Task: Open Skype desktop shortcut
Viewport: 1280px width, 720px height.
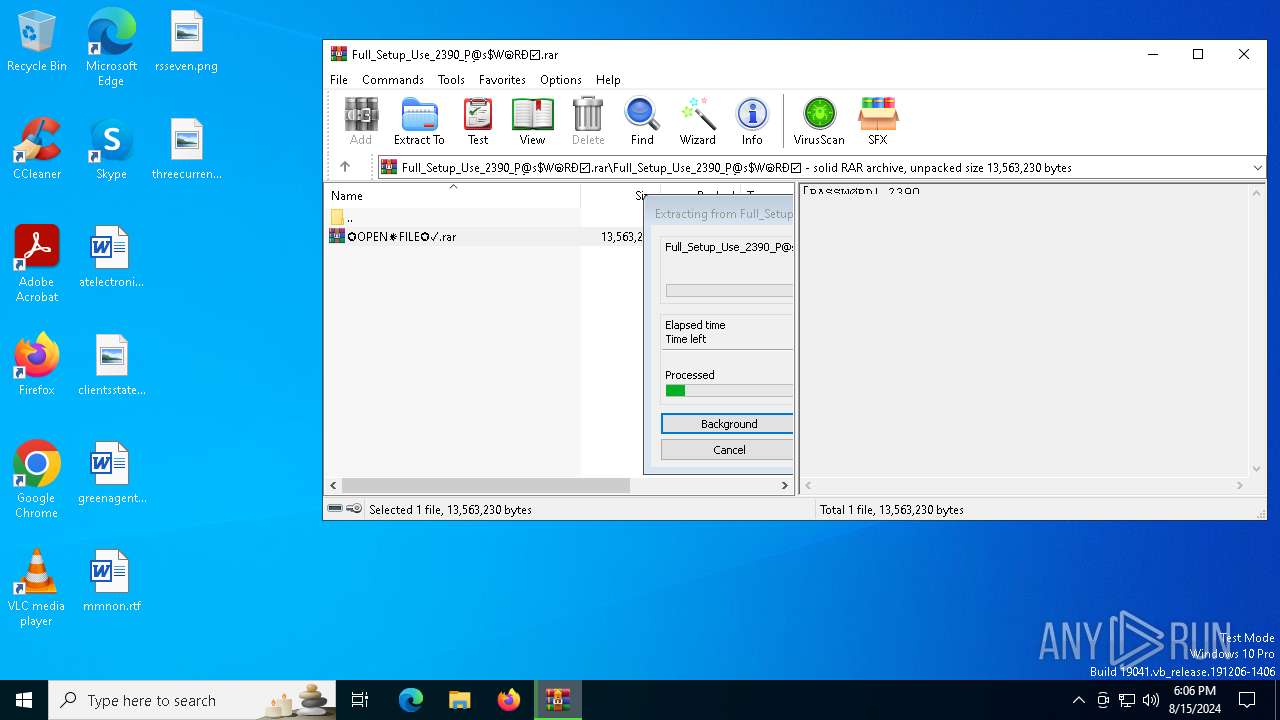Action: pyautogui.click(x=111, y=149)
